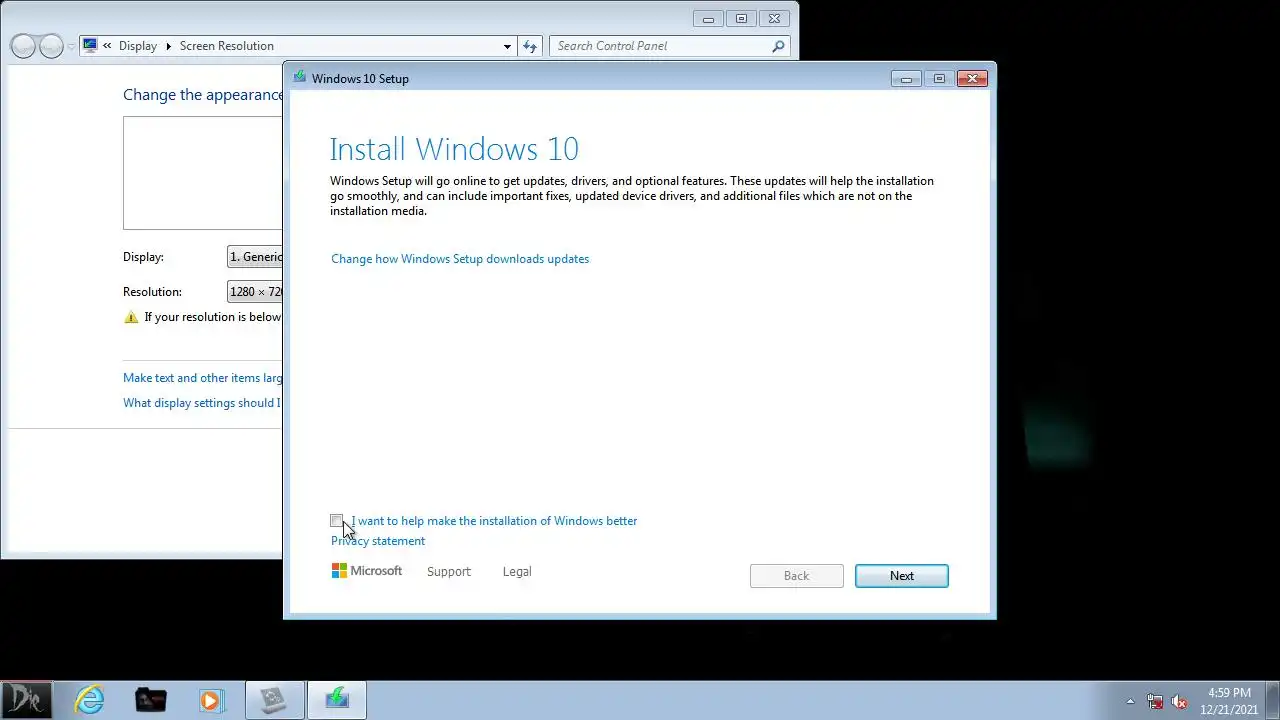Open the Support link

click(448, 572)
